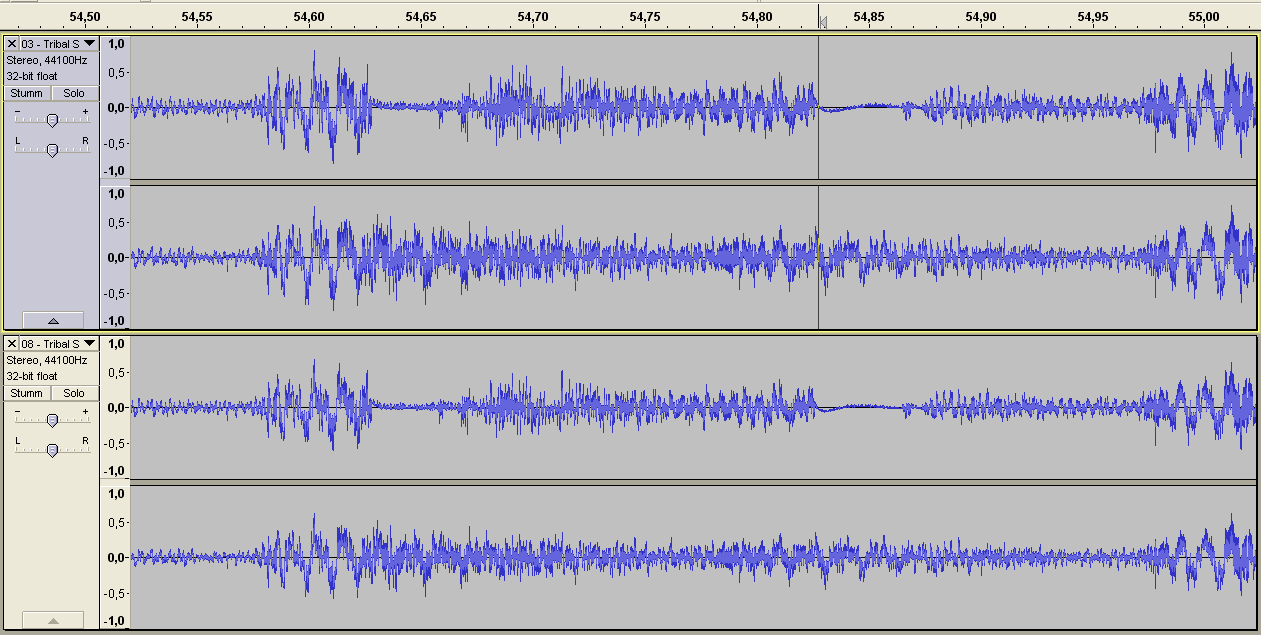Click the 'Stereo, 44100Hz' text of track 03
This screenshot has height=635, width=1261.
[46, 60]
